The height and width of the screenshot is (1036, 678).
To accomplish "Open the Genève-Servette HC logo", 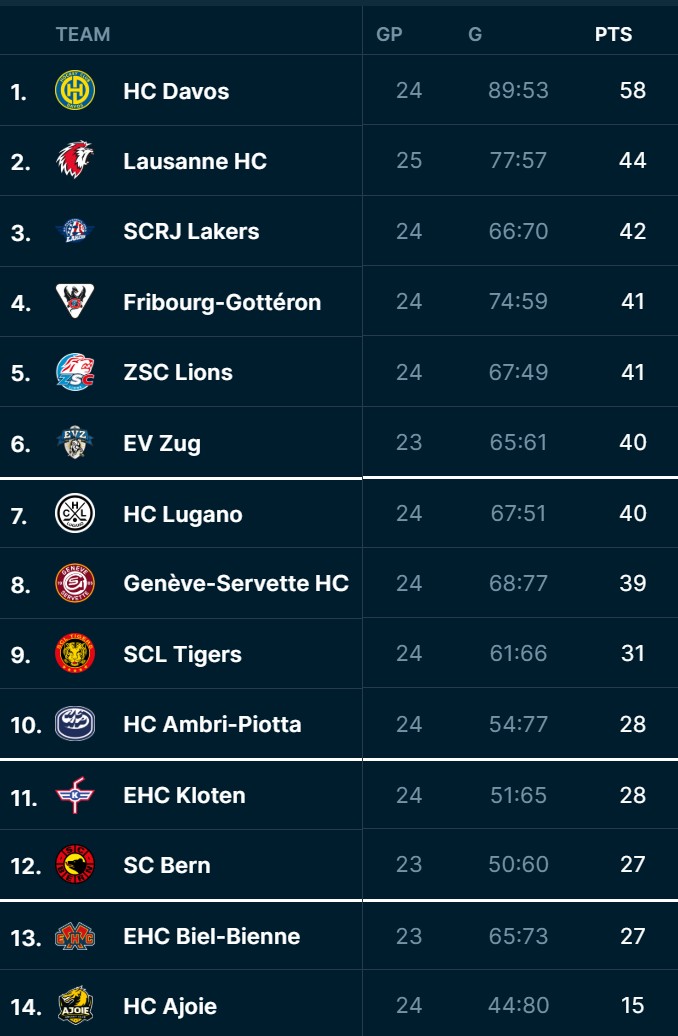I will tap(75, 584).
